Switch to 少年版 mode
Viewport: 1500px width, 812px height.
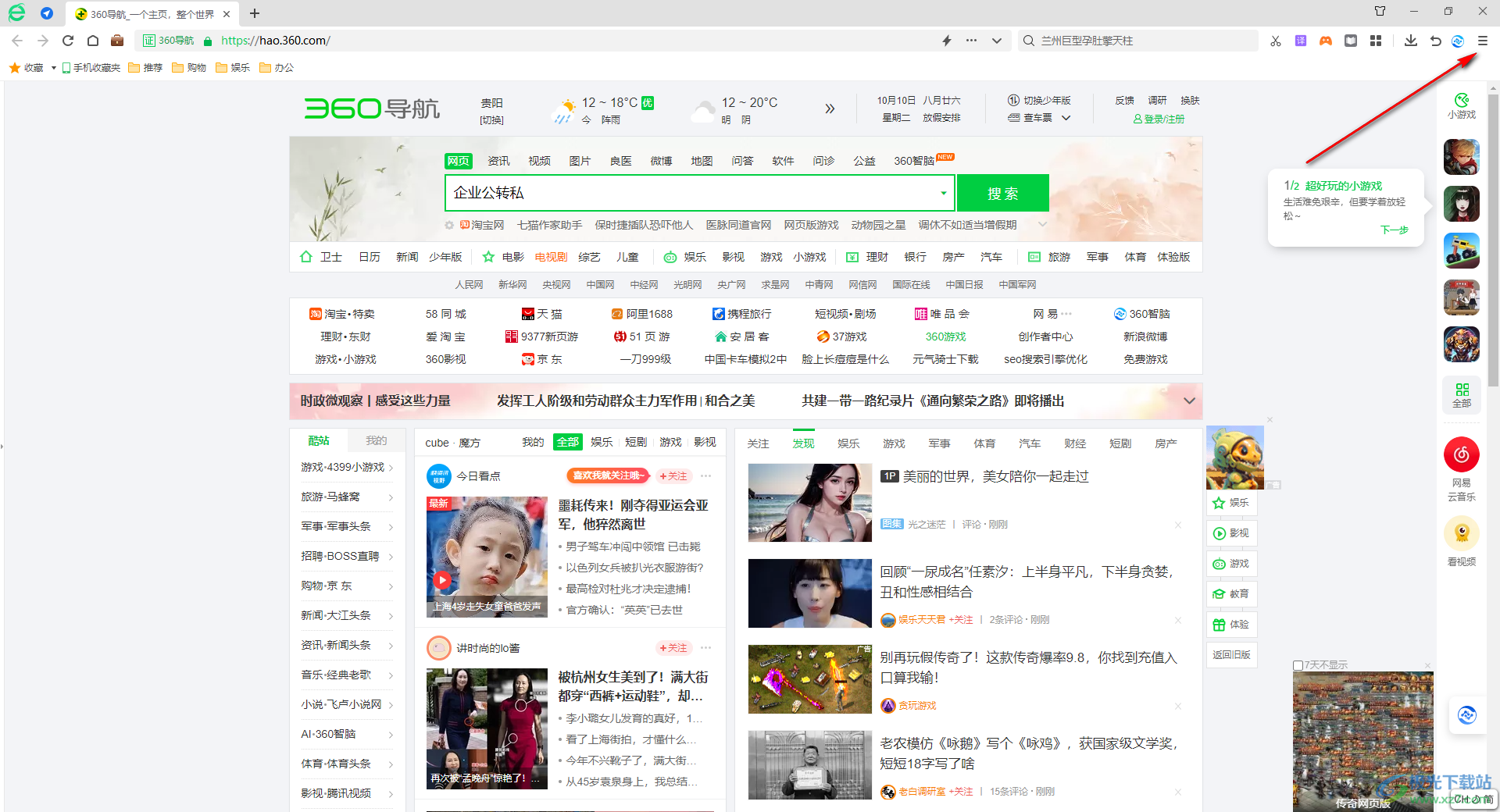1039,101
